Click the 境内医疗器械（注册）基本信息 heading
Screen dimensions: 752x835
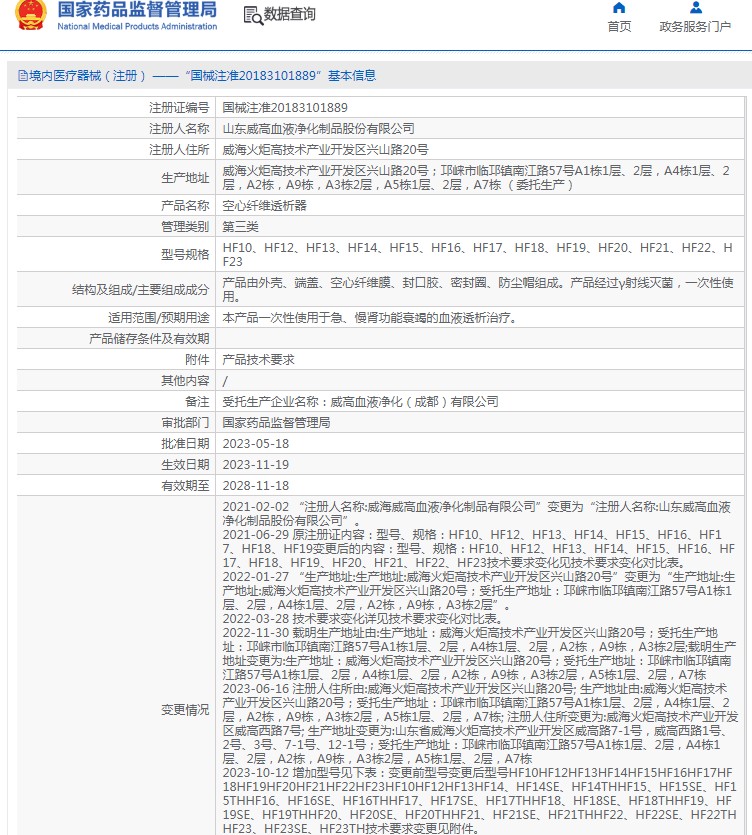[202, 76]
